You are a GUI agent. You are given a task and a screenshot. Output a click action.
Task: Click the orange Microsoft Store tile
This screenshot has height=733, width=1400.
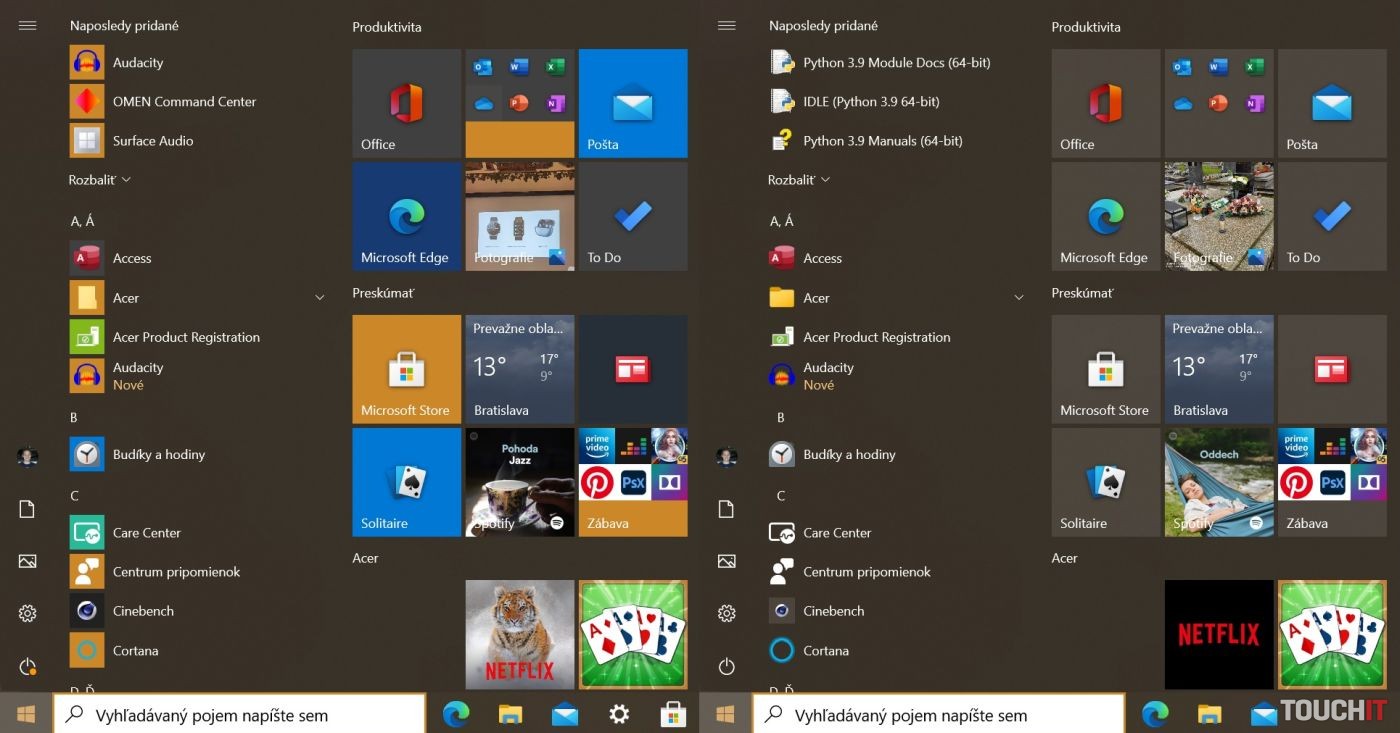(x=406, y=369)
